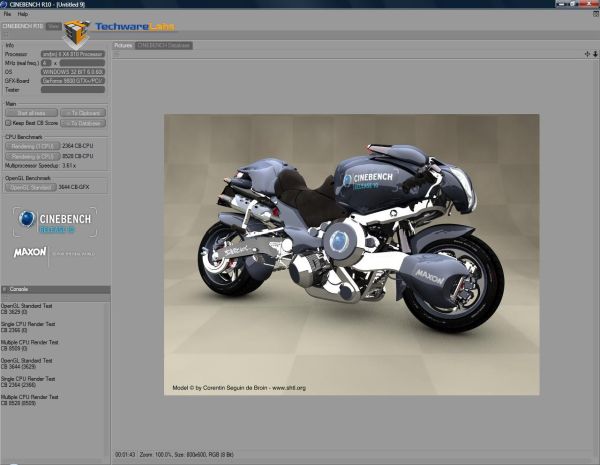Switch to the Pictures tab
600x465 pixels.
tap(123, 46)
